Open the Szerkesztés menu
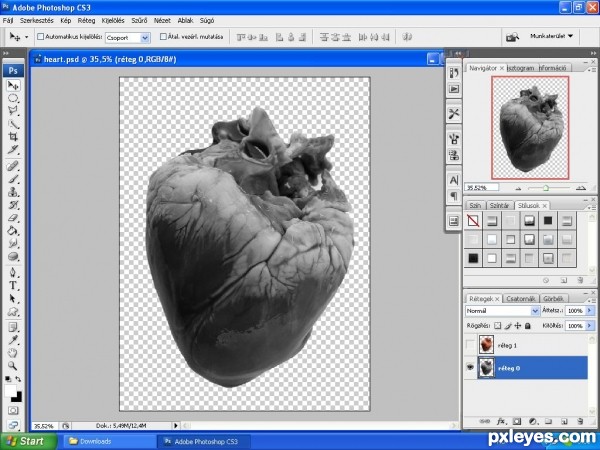Screen dimensions: 600x450 click(37, 21)
